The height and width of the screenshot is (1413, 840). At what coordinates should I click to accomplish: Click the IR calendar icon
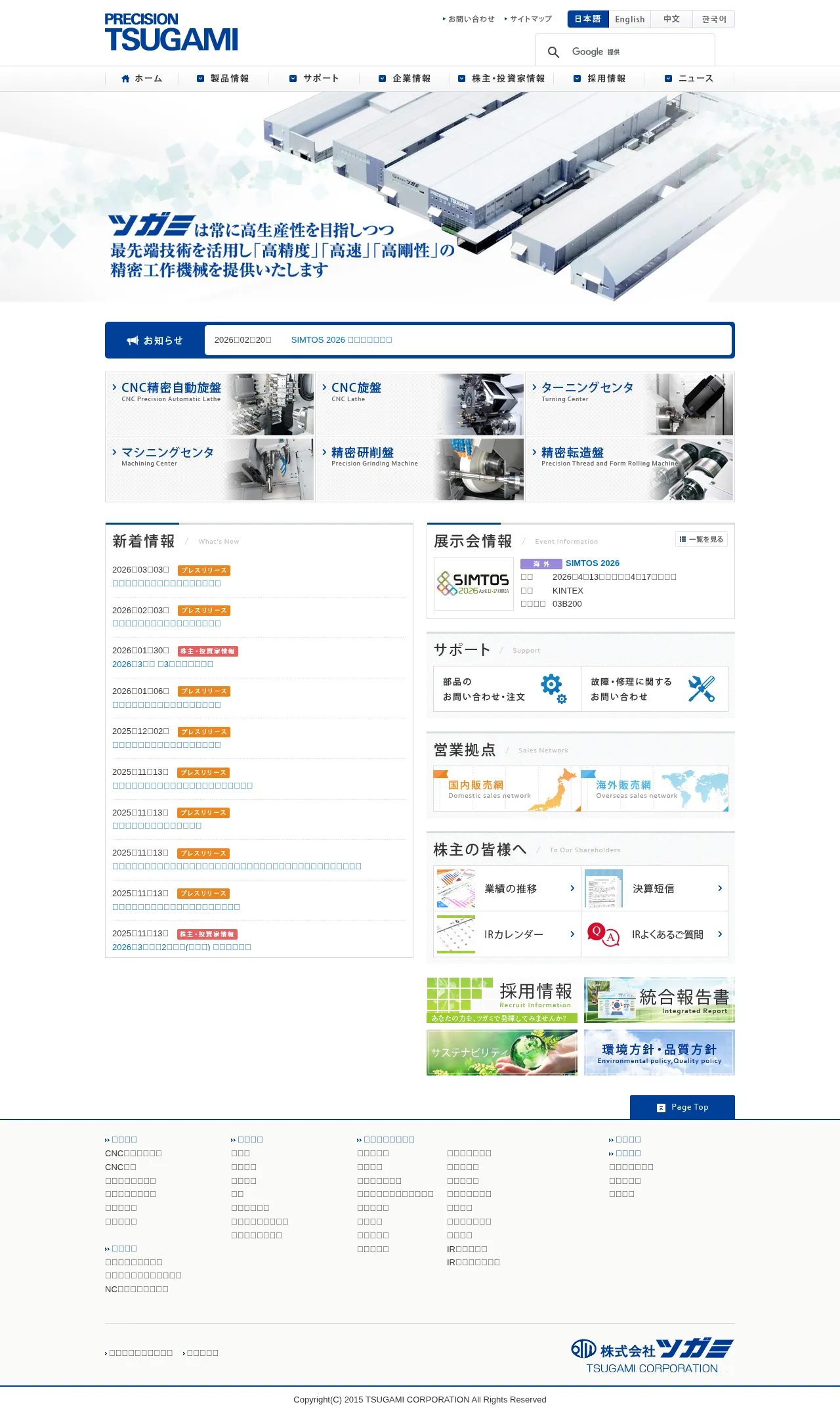[x=455, y=934]
